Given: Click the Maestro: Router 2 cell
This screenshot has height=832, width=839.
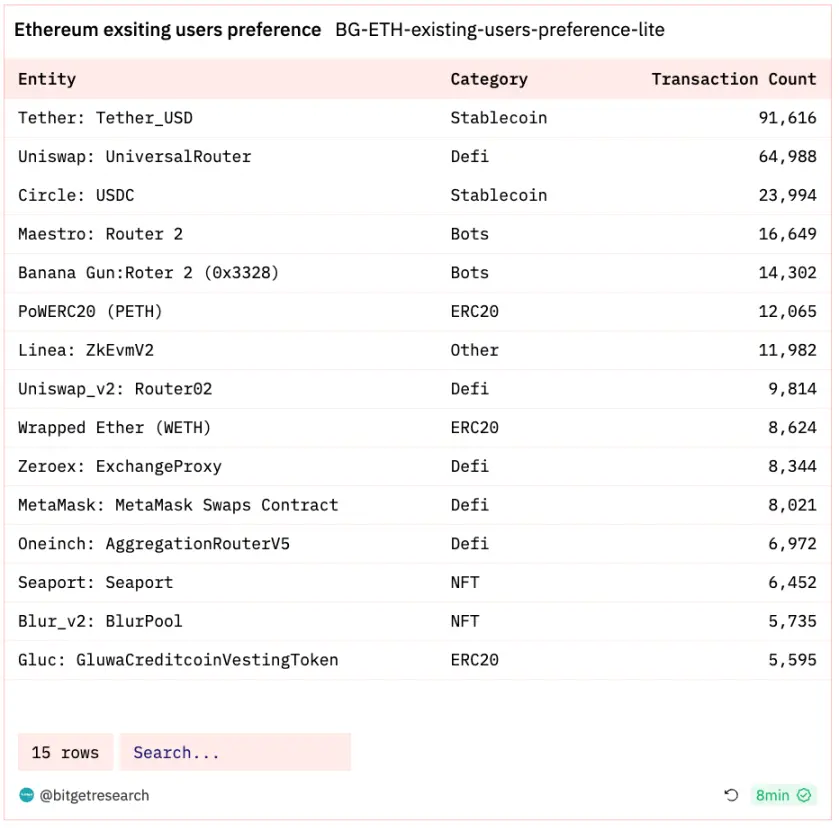Looking at the screenshot, I should click(x=100, y=234).
